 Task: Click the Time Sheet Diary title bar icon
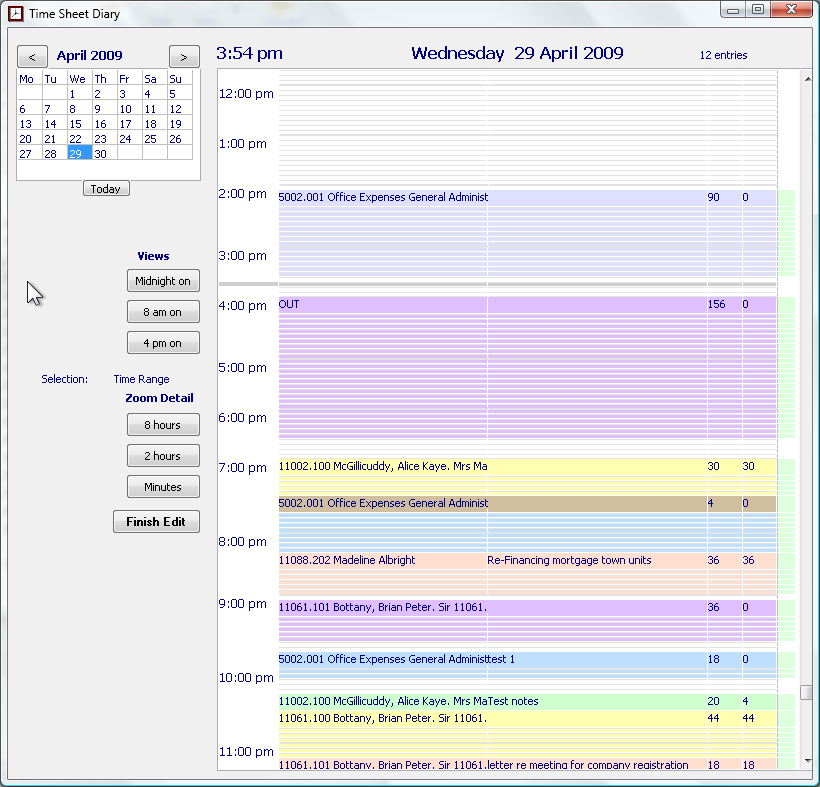click(15, 14)
